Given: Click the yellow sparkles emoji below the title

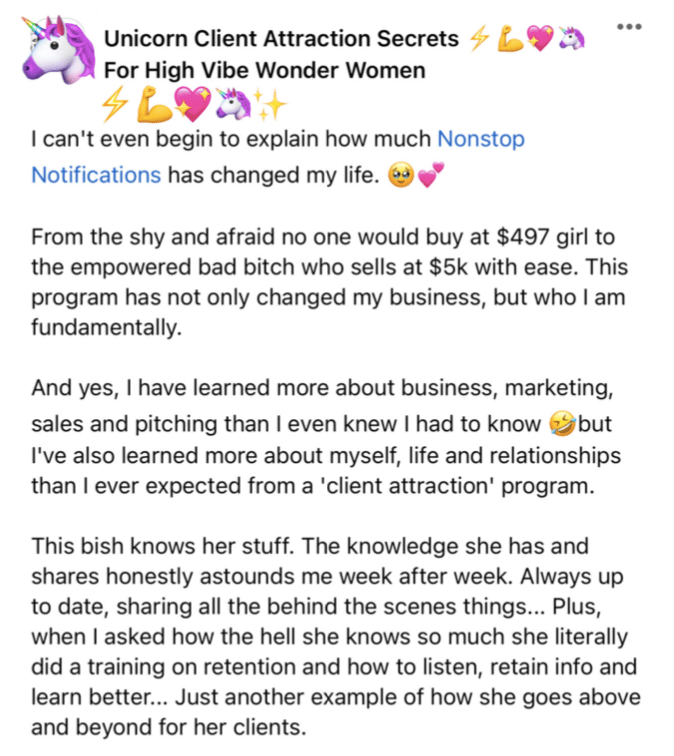Looking at the screenshot, I should coord(270,104).
